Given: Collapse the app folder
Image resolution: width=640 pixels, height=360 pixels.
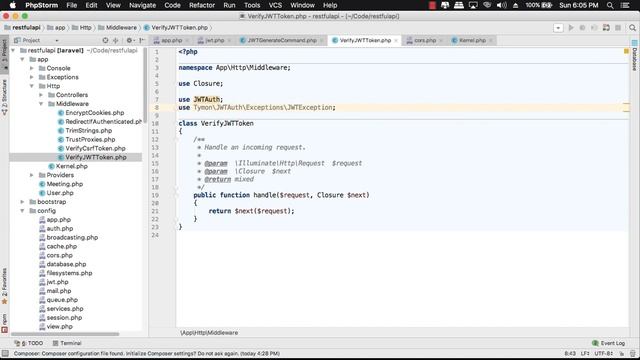Looking at the screenshot, I should click(x=22, y=60).
